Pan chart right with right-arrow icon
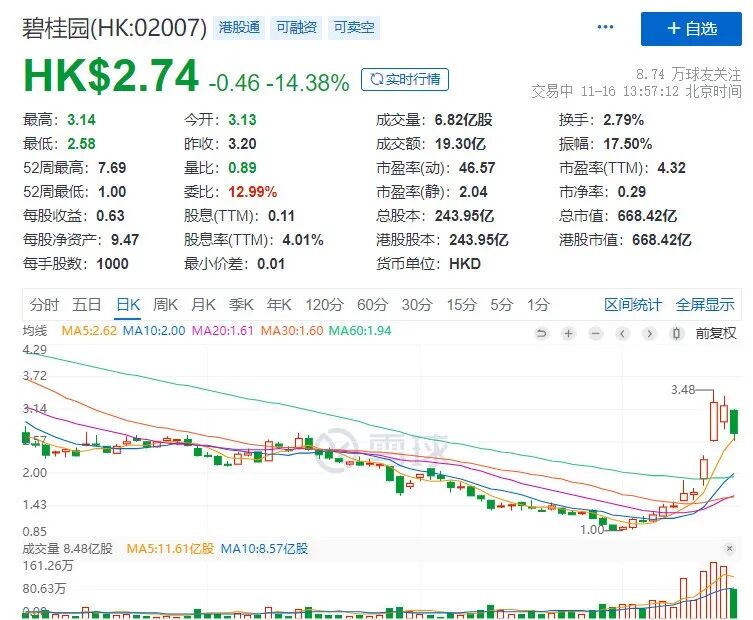This screenshot has height=620, width=753. (x=649, y=333)
